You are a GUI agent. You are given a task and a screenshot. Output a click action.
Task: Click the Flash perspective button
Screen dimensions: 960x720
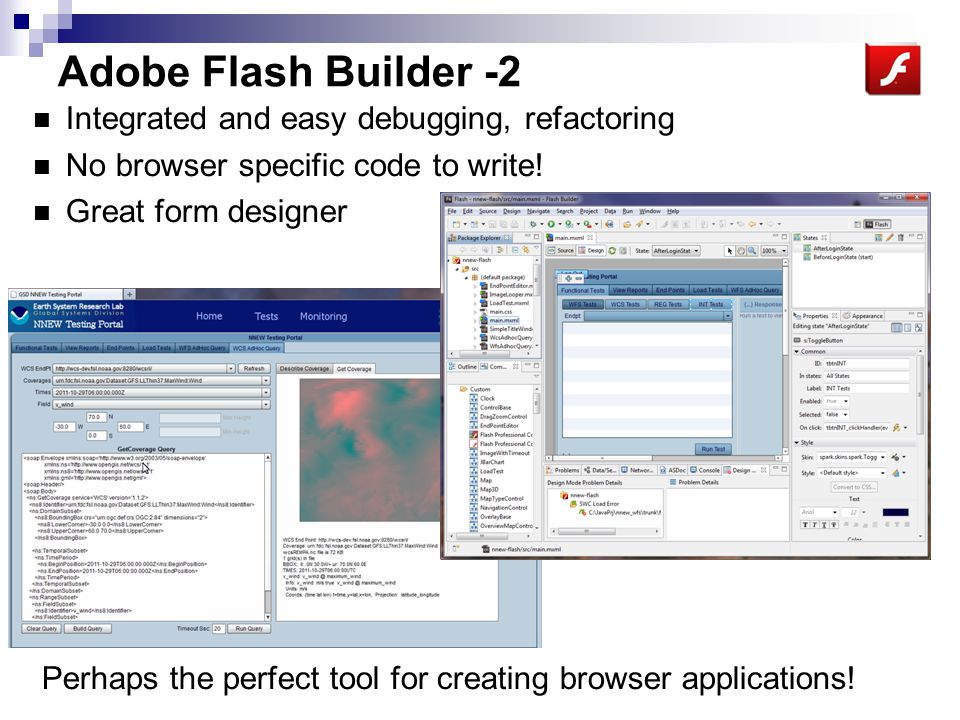point(877,224)
